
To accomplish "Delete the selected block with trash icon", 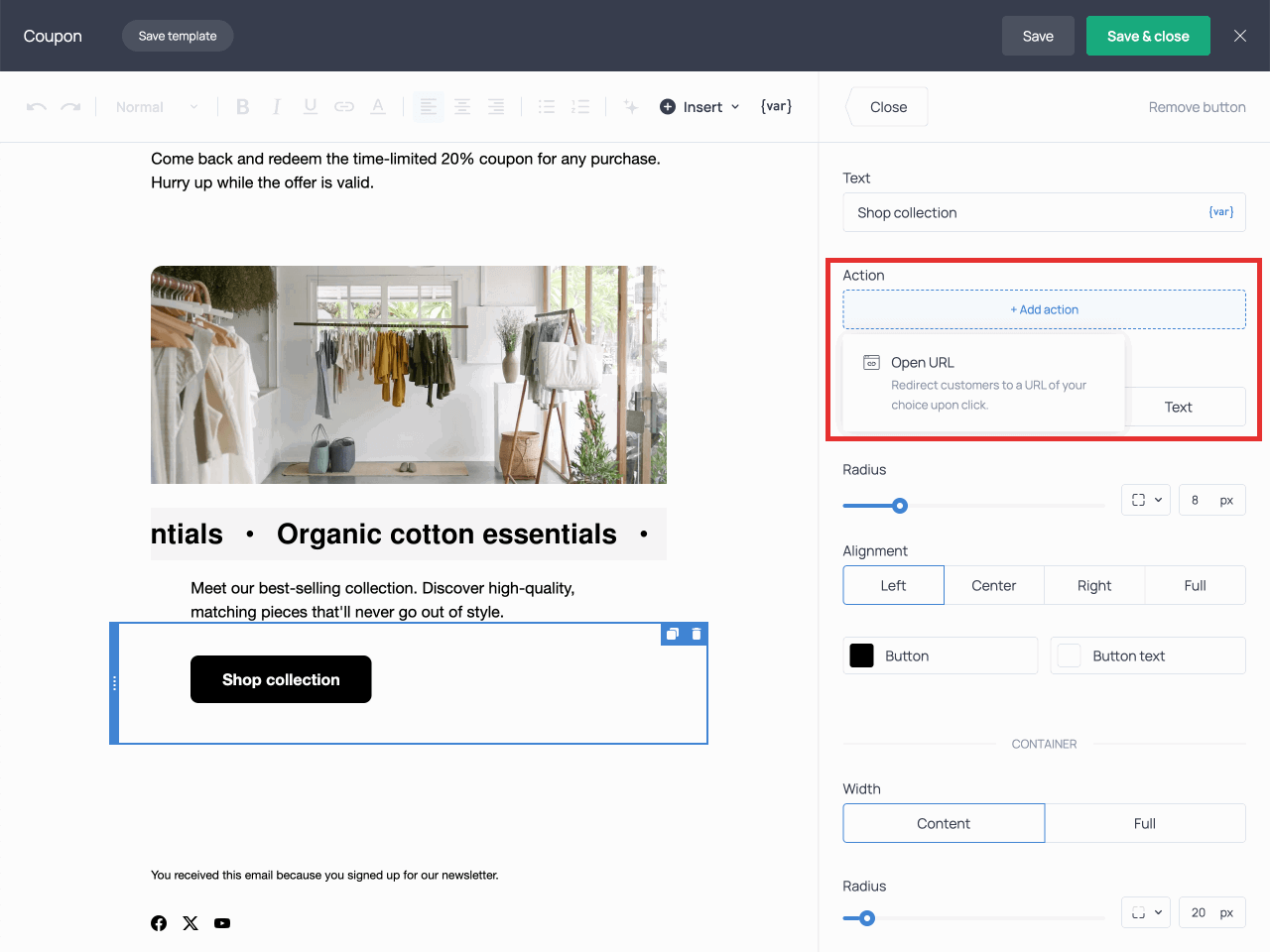I will [697, 634].
